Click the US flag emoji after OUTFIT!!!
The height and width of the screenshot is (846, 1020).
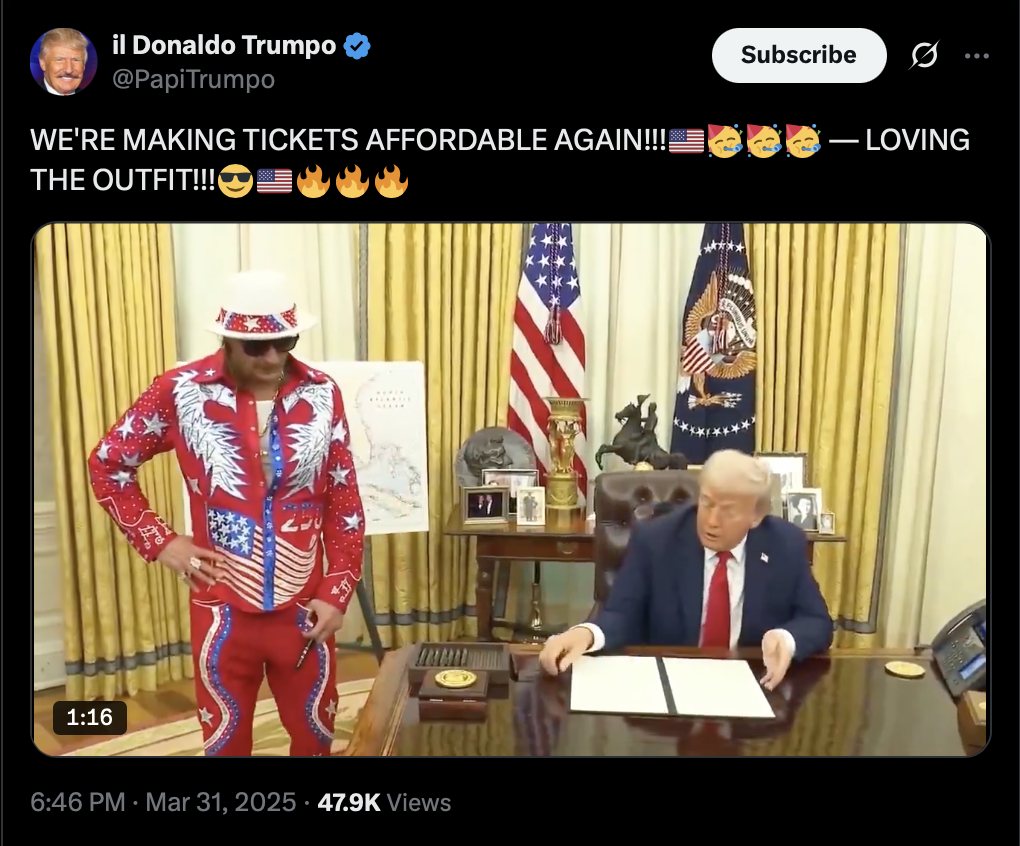click(x=275, y=181)
